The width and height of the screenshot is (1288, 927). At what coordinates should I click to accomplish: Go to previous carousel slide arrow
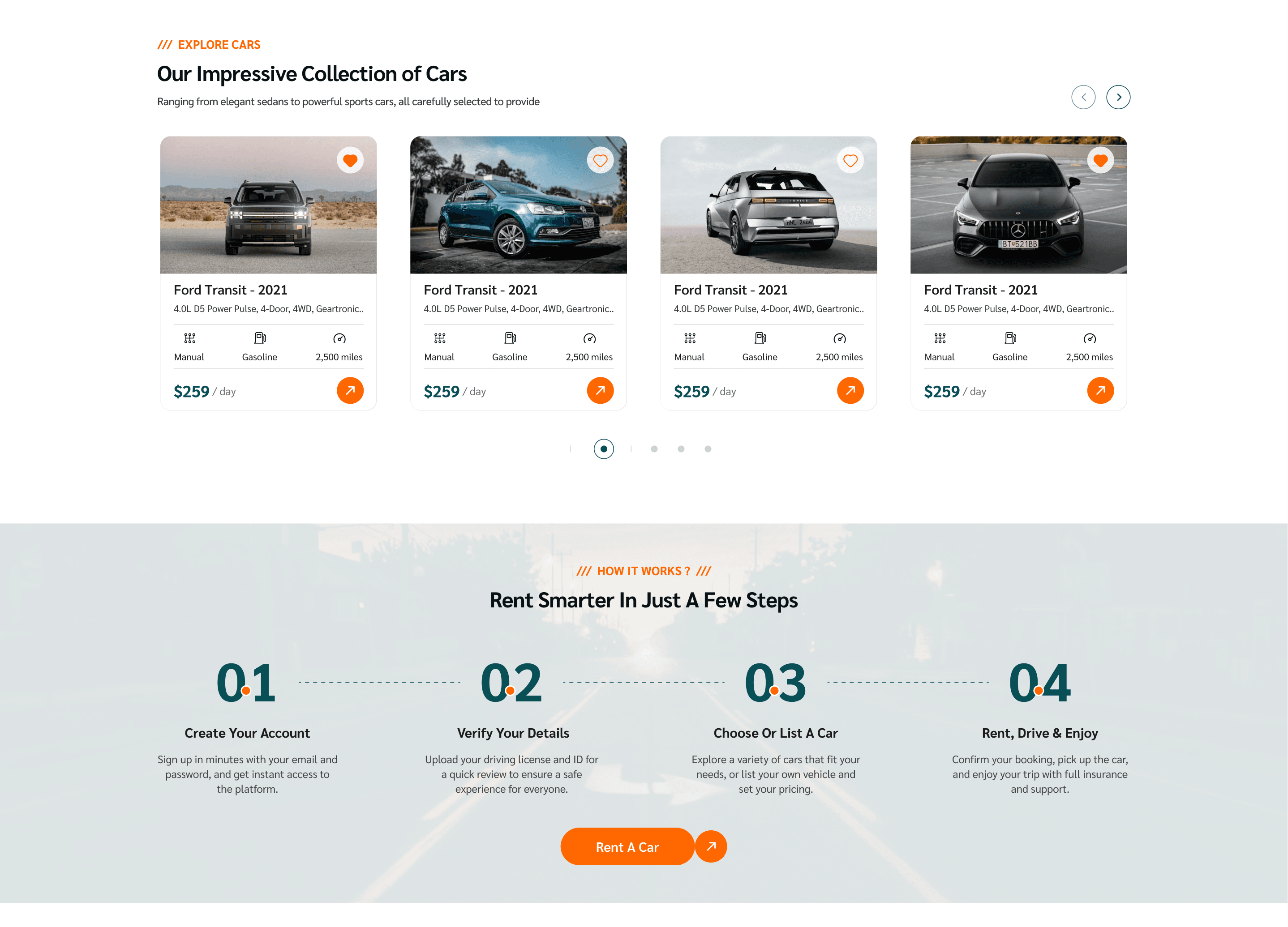click(1083, 97)
